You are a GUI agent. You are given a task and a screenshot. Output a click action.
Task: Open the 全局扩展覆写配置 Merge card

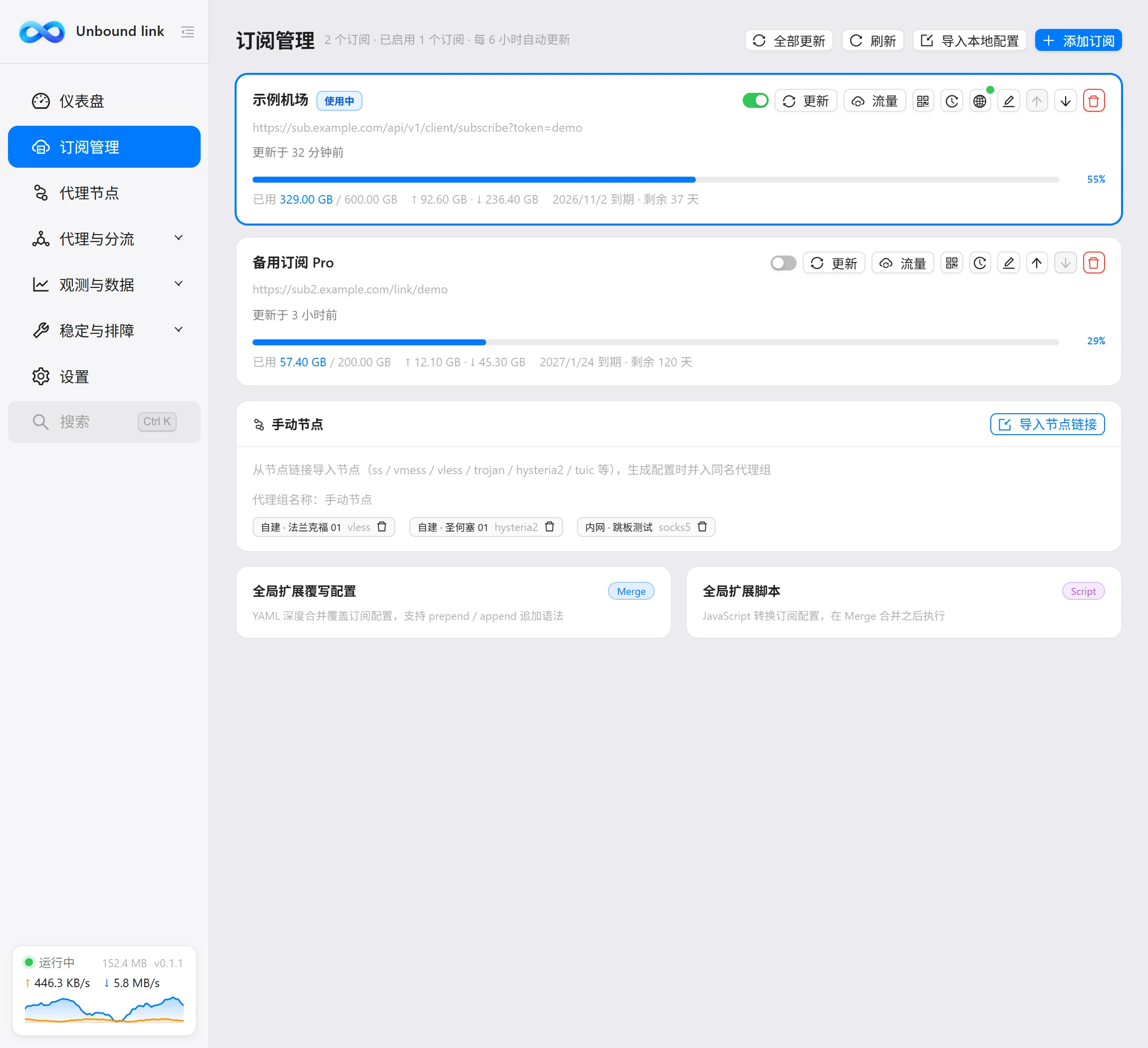tap(453, 602)
